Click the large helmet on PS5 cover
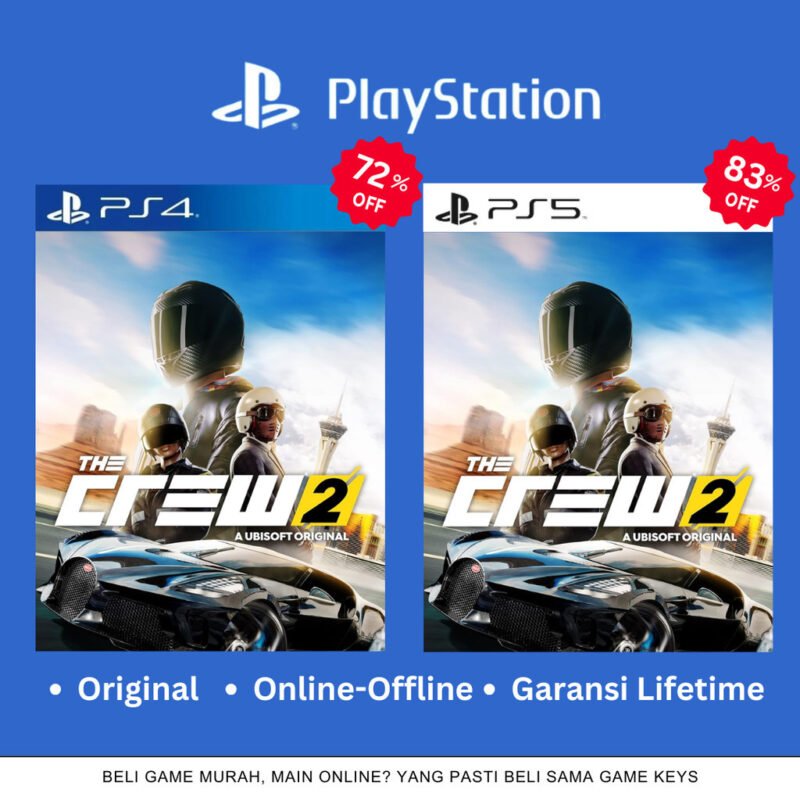The image size is (800, 800). click(x=586, y=331)
